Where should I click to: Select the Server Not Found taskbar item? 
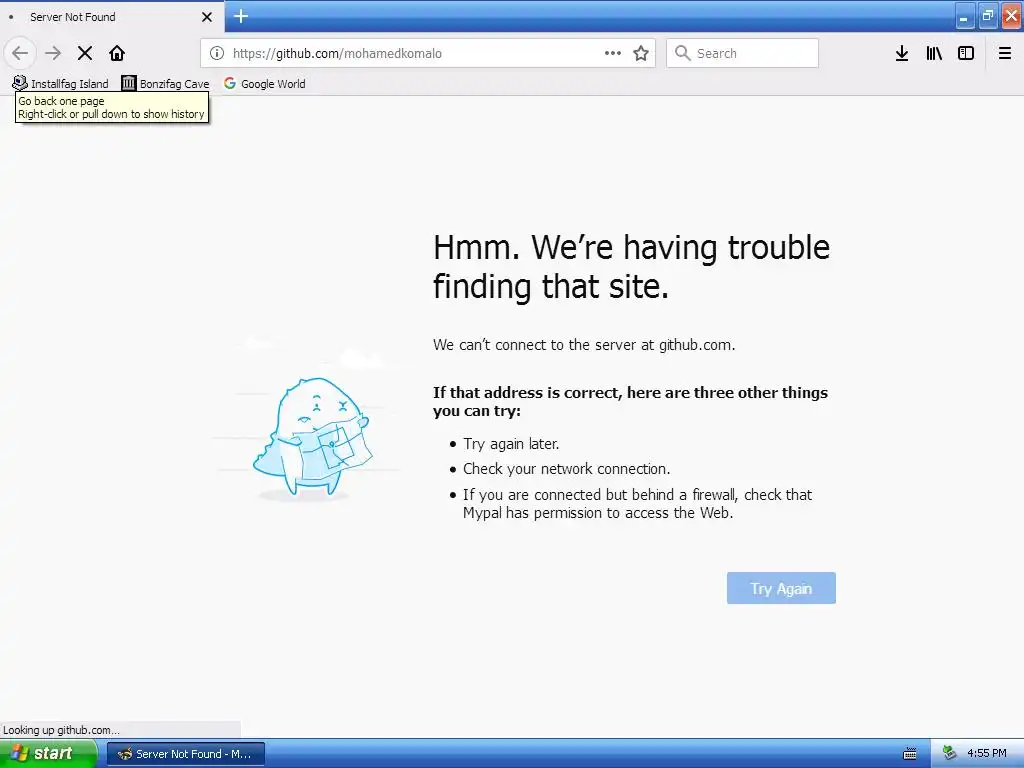(x=185, y=754)
